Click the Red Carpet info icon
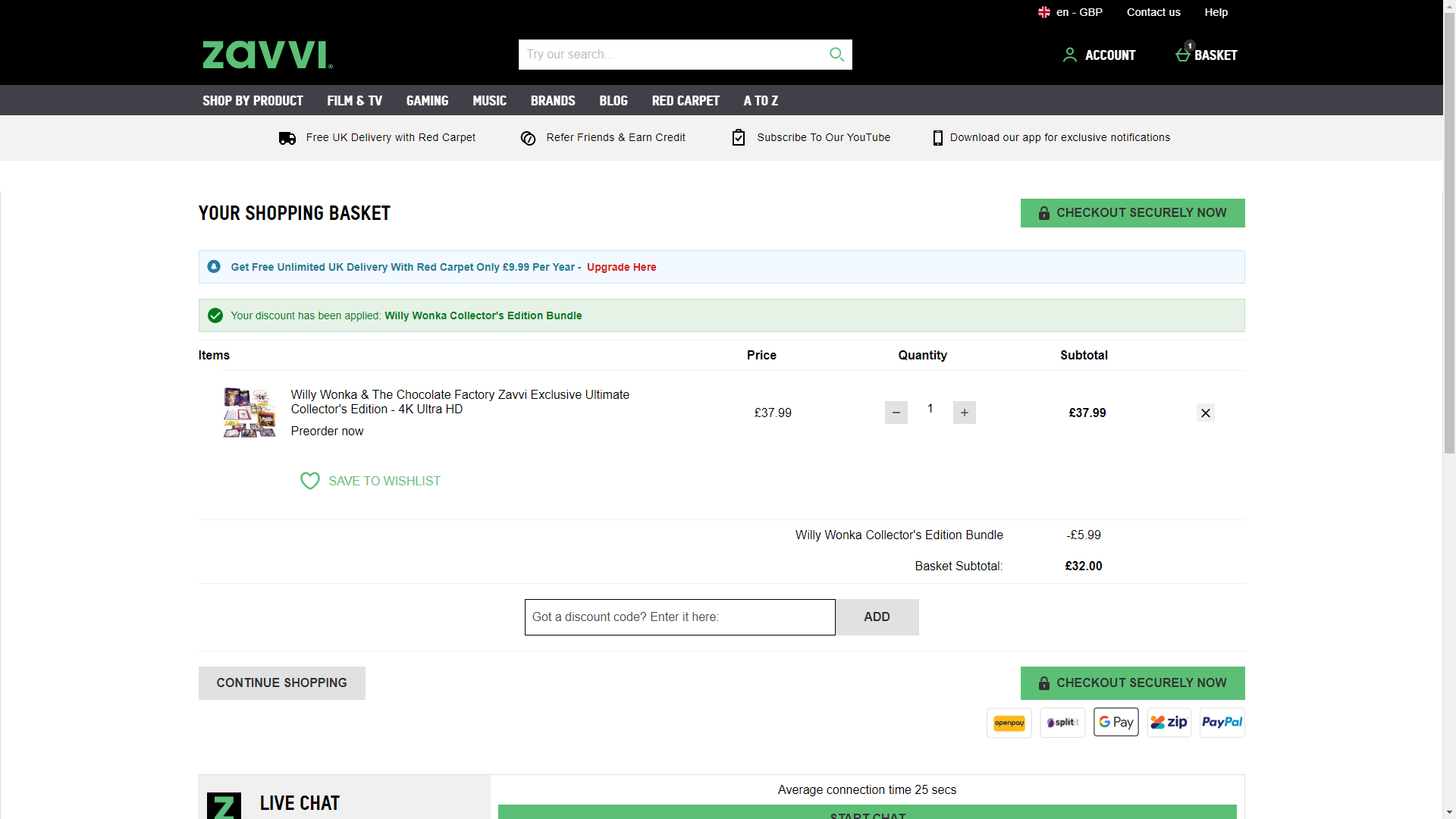Viewport: 1456px width, 819px height. click(214, 266)
